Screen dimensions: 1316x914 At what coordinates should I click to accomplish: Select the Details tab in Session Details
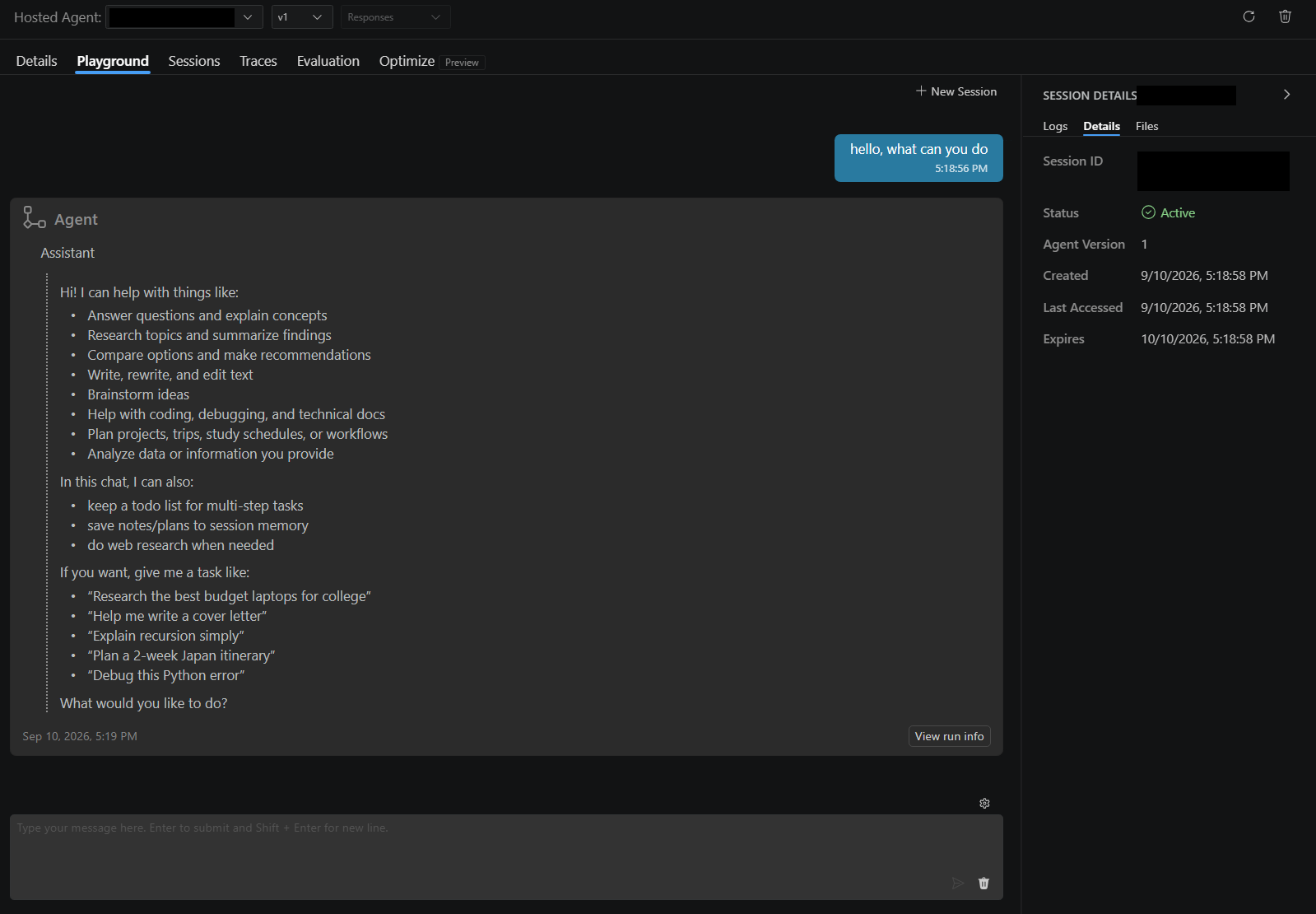click(x=1101, y=126)
